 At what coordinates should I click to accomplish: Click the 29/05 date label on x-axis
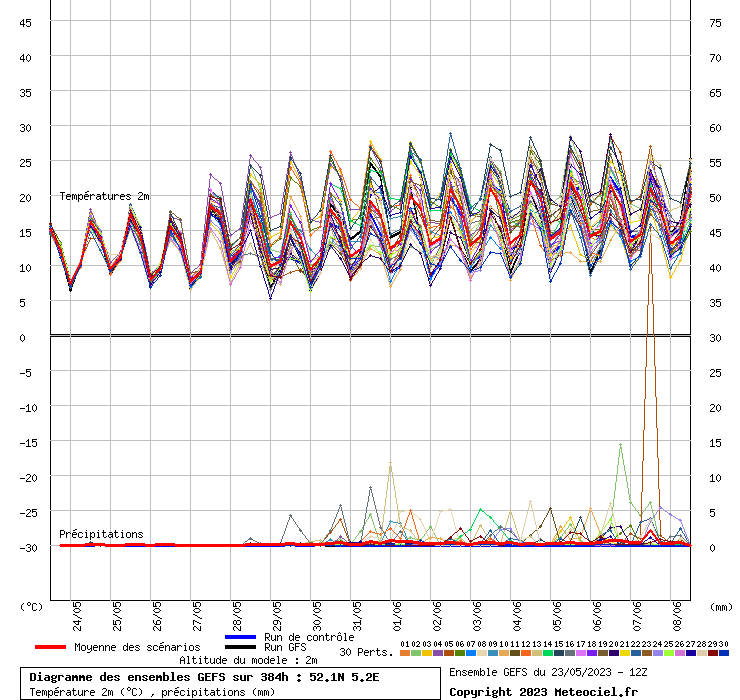[x=278, y=616]
